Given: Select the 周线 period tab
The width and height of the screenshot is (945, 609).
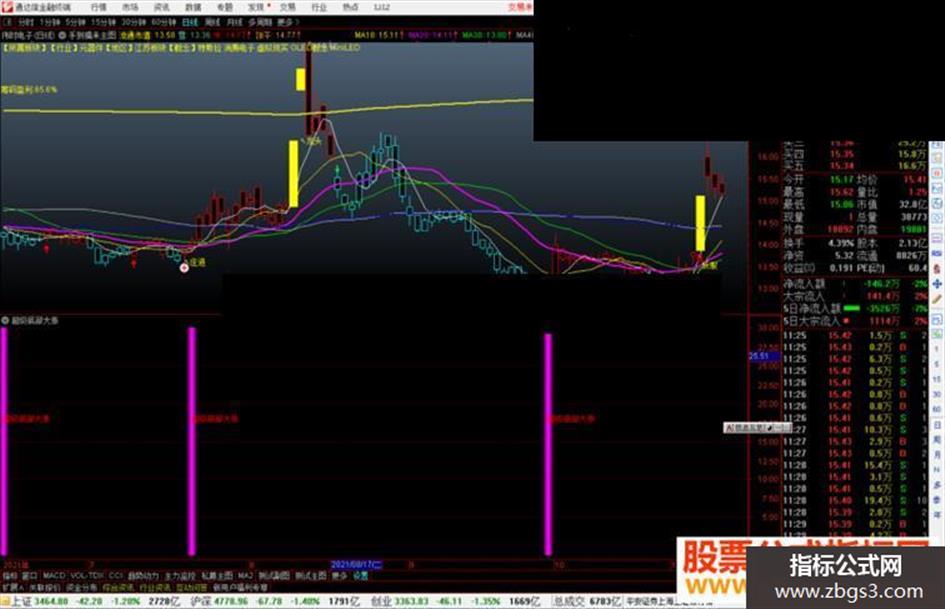Looking at the screenshot, I should [x=212, y=22].
